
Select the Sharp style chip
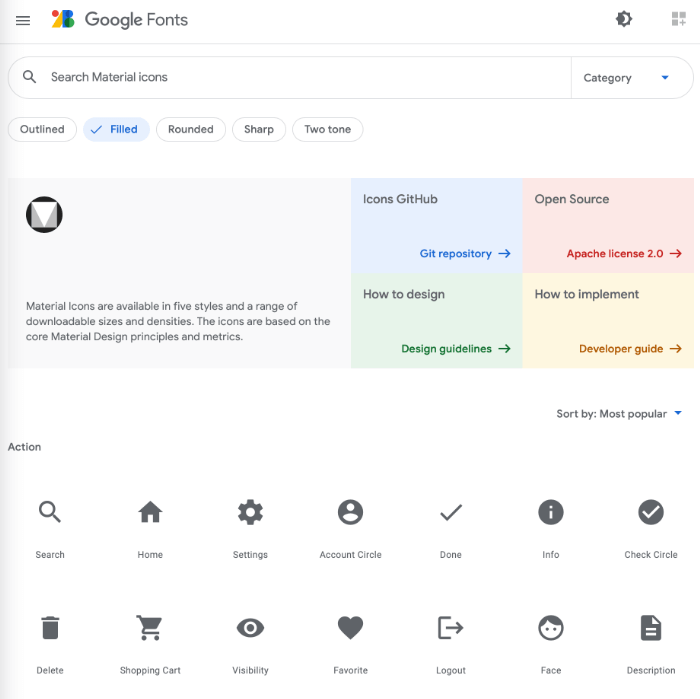tap(258, 129)
